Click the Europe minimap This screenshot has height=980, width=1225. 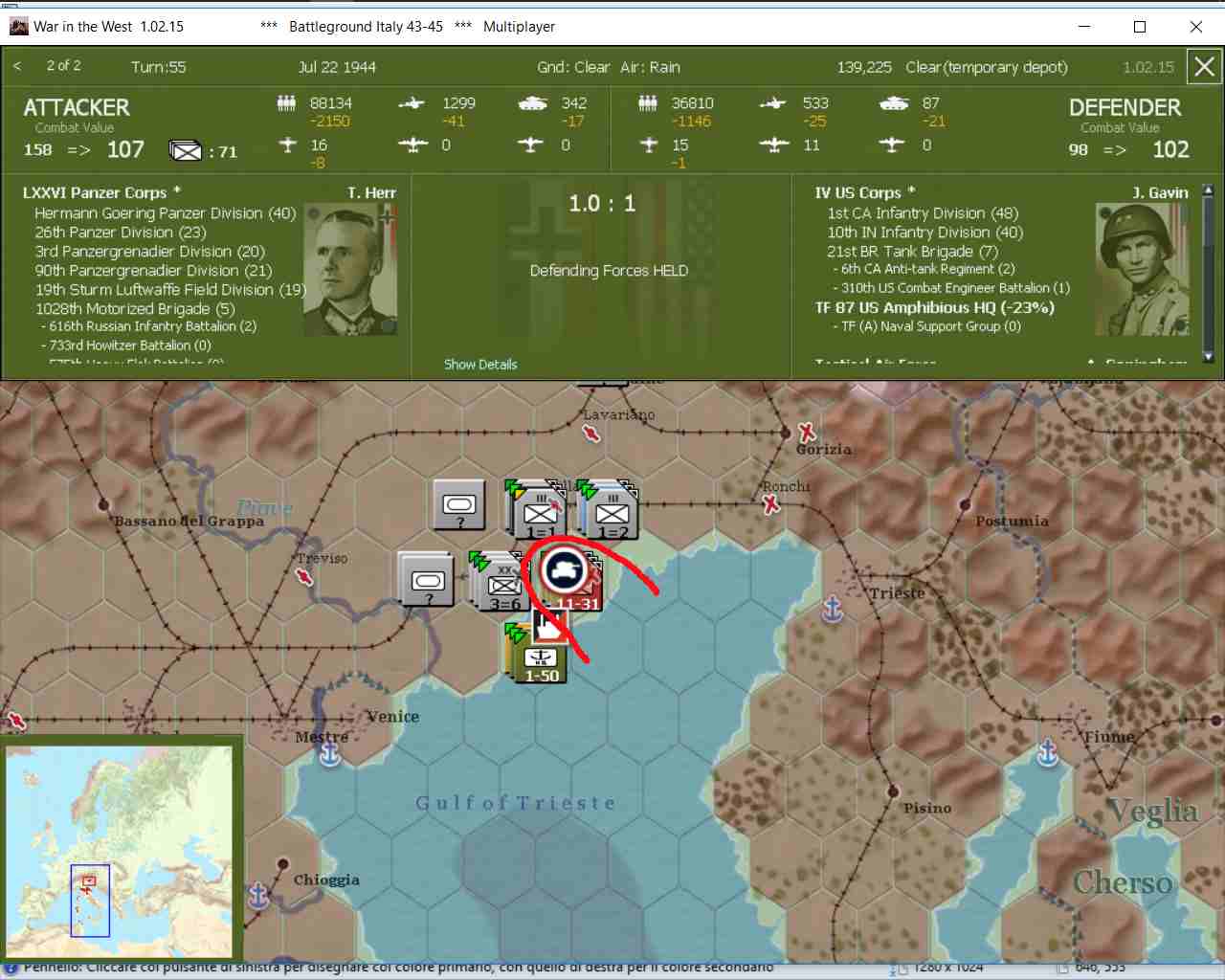(119, 852)
